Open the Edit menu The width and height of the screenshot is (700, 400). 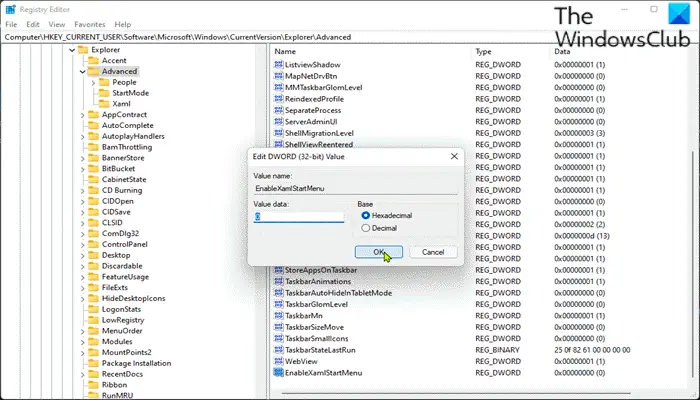[x=33, y=25]
